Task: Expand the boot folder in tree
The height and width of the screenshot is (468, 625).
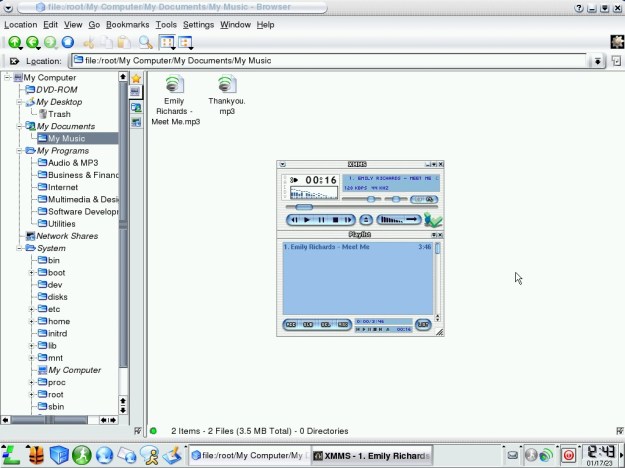Action: (x=32, y=272)
